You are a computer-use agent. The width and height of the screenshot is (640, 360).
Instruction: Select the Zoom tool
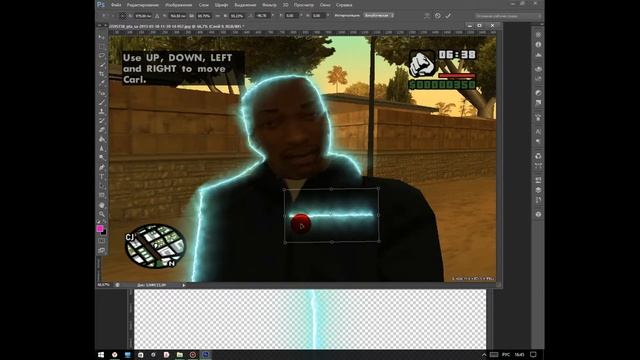click(x=102, y=213)
